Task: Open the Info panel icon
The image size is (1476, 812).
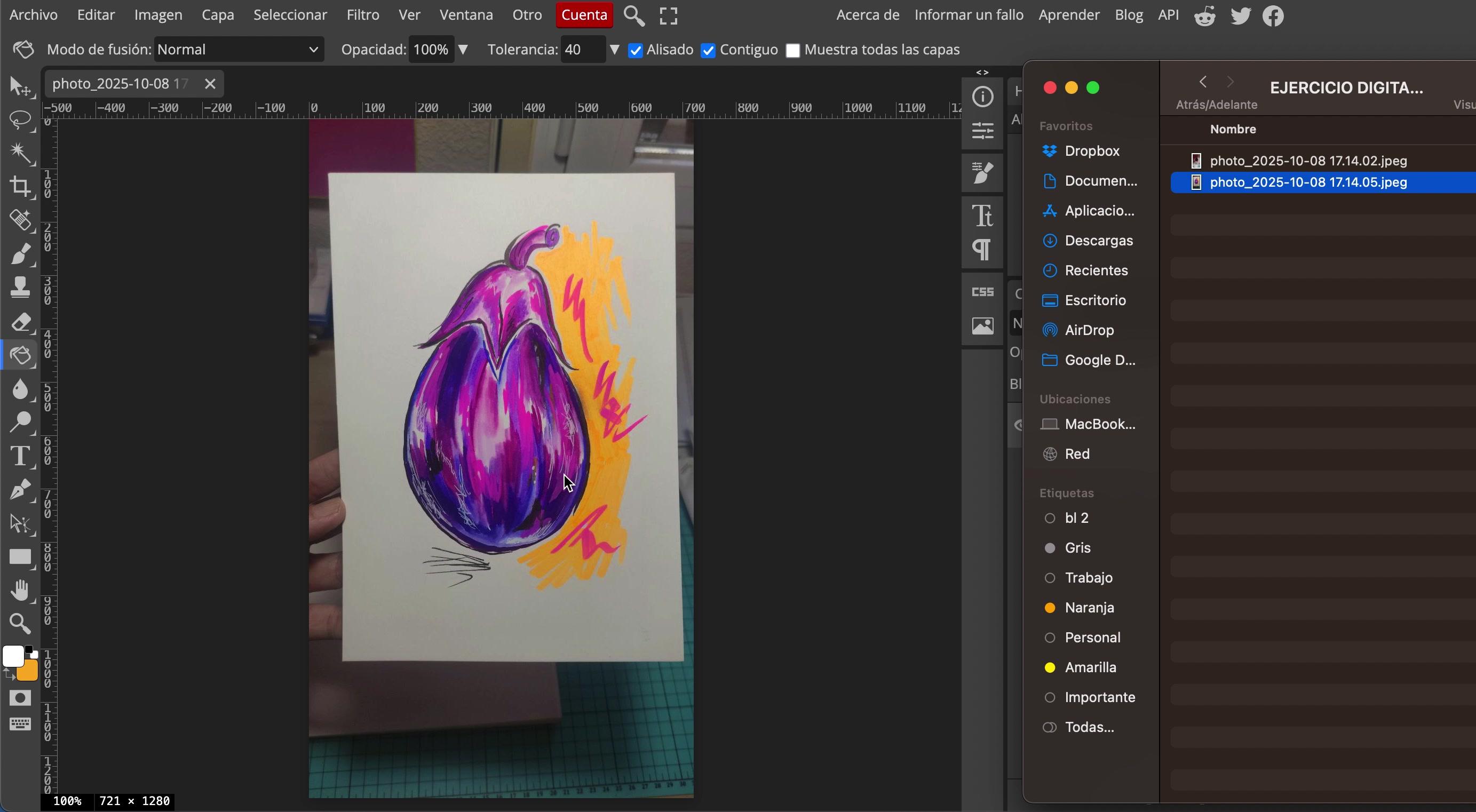Action: (x=982, y=97)
